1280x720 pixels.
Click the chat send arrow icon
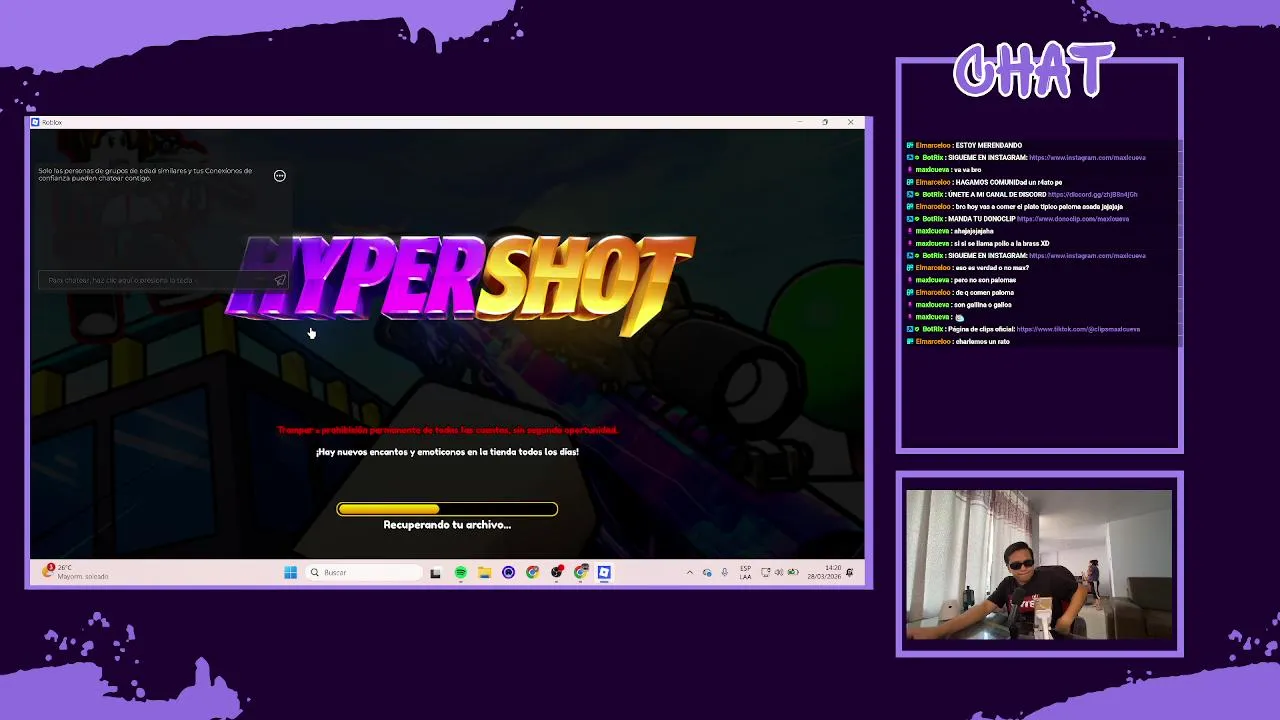coord(279,280)
